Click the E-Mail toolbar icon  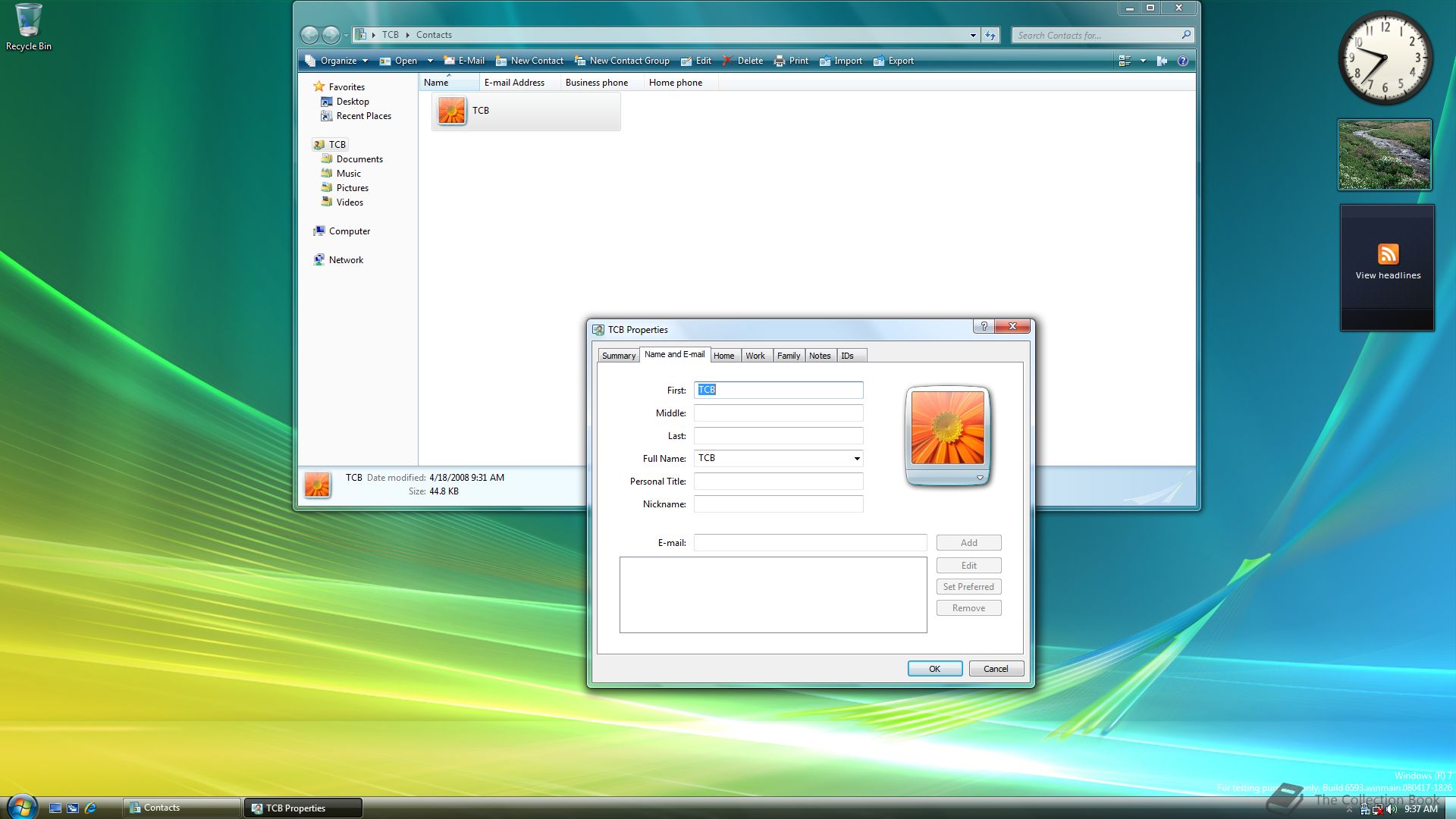coord(450,61)
